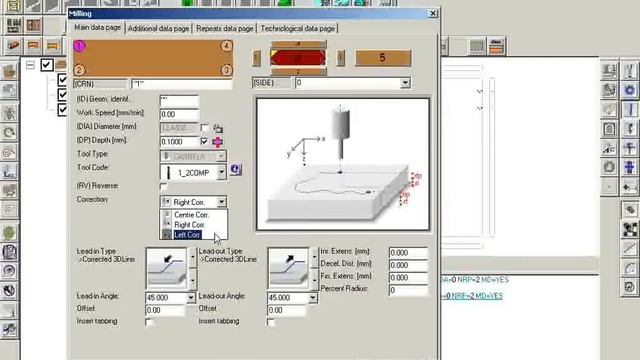The image size is (640, 360).
Task: Click the bottom face strip below red face
Action: (298, 72)
